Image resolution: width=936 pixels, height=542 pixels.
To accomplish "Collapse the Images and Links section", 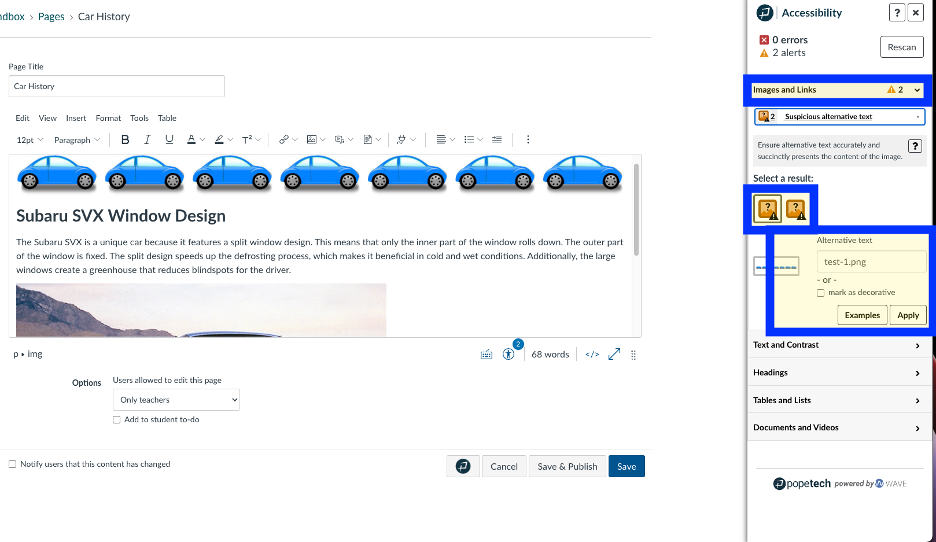I will pyautogui.click(x=838, y=90).
